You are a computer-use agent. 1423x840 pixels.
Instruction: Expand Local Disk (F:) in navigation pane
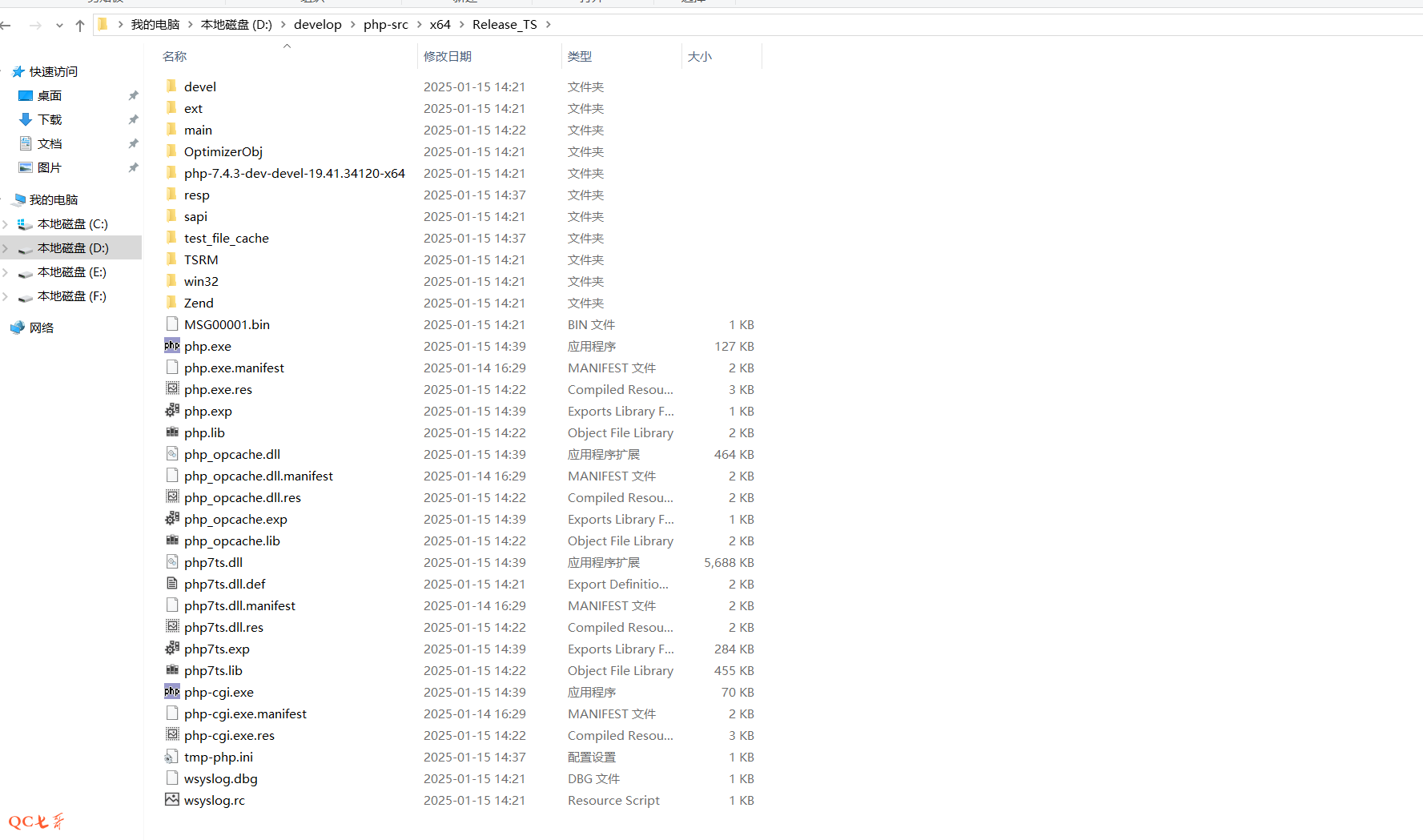[6, 296]
